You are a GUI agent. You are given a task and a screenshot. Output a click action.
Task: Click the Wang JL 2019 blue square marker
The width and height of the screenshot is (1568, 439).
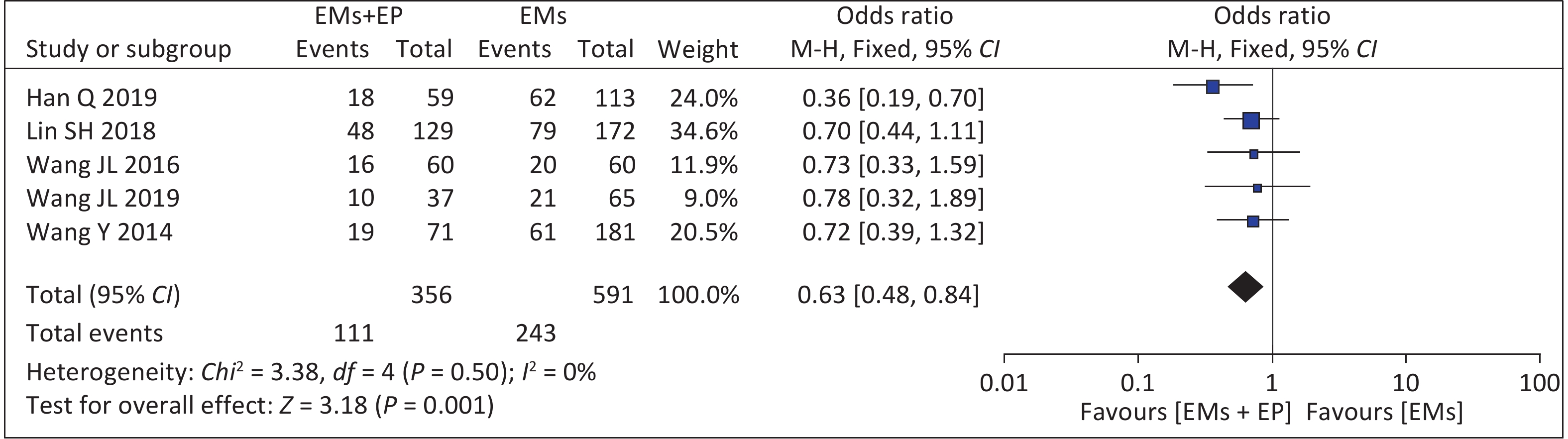(1257, 188)
